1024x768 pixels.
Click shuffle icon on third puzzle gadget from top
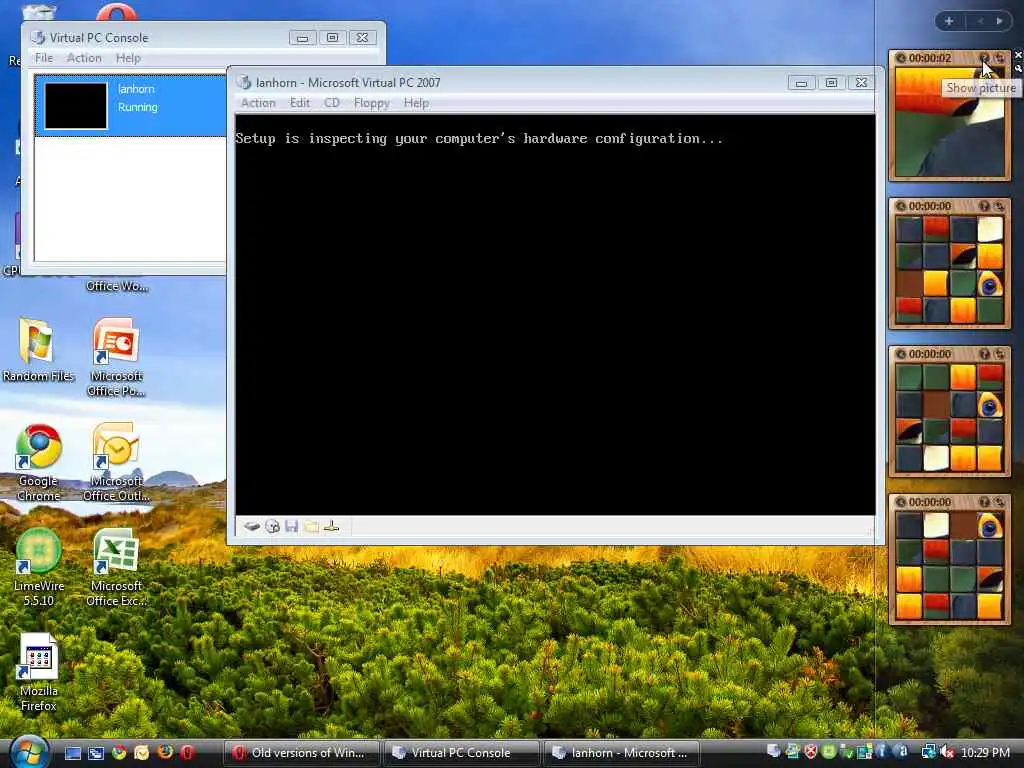[x=1000, y=354]
